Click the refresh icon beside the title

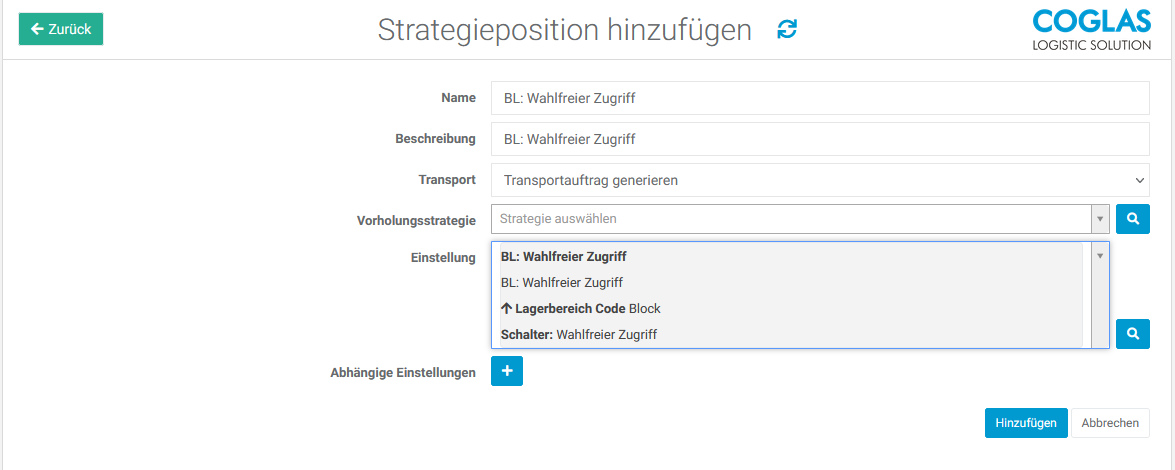[x=787, y=30]
